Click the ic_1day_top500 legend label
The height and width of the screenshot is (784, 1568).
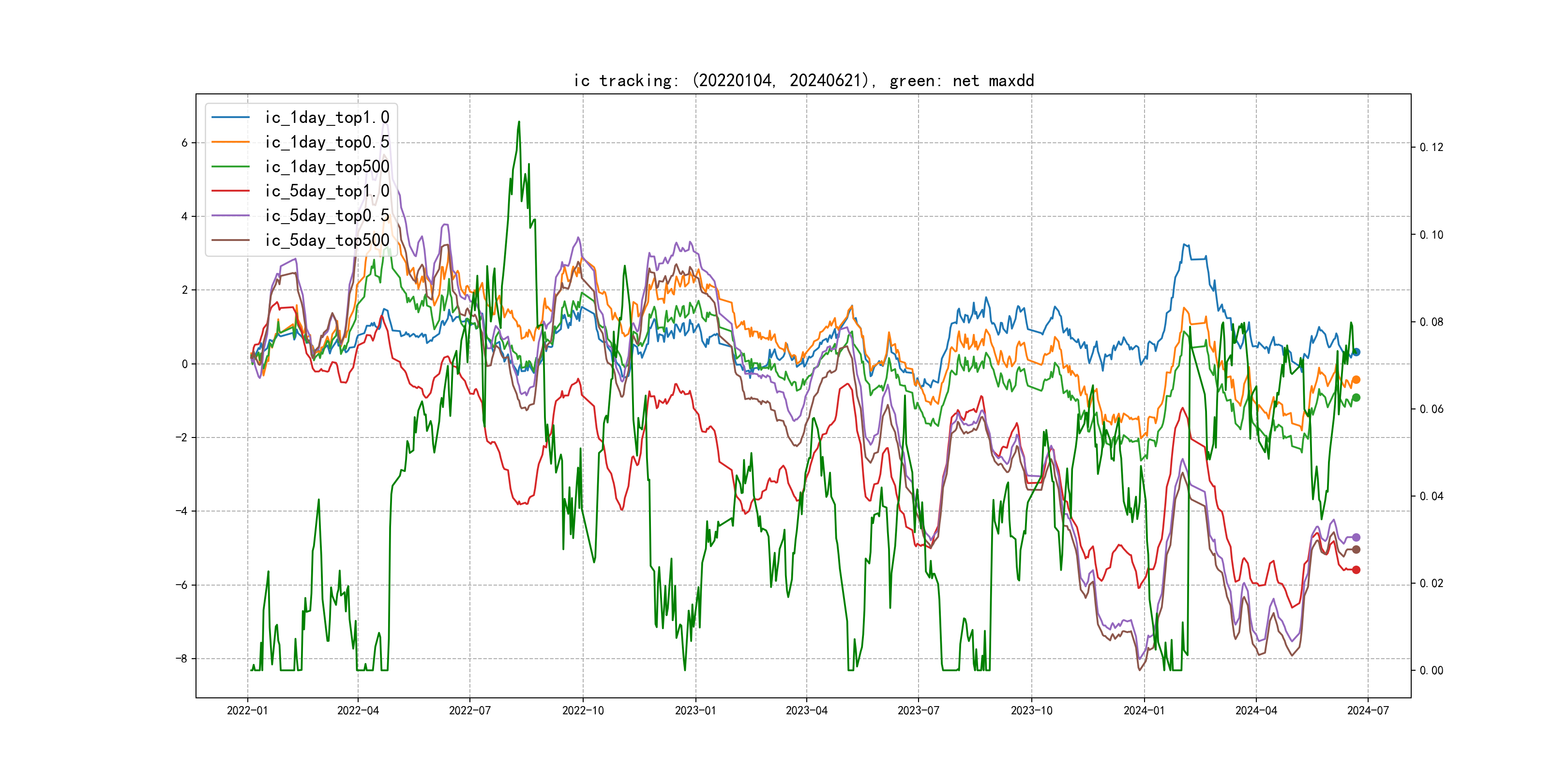(327, 167)
